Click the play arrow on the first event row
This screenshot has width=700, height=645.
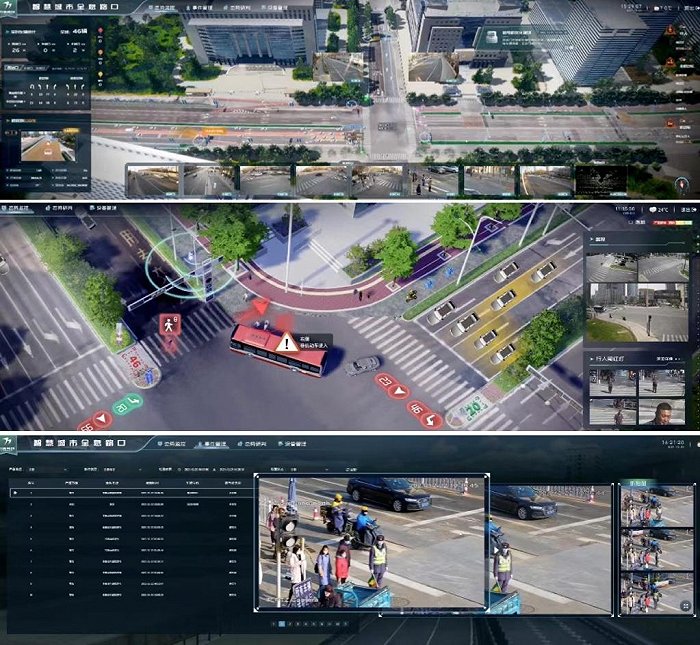(x=14, y=493)
